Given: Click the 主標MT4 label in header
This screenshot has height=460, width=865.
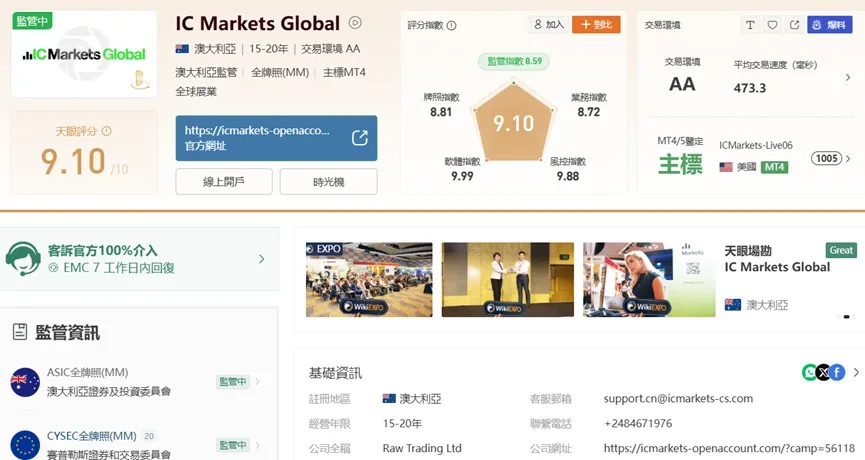Looking at the screenshot, I should [344, 72].
